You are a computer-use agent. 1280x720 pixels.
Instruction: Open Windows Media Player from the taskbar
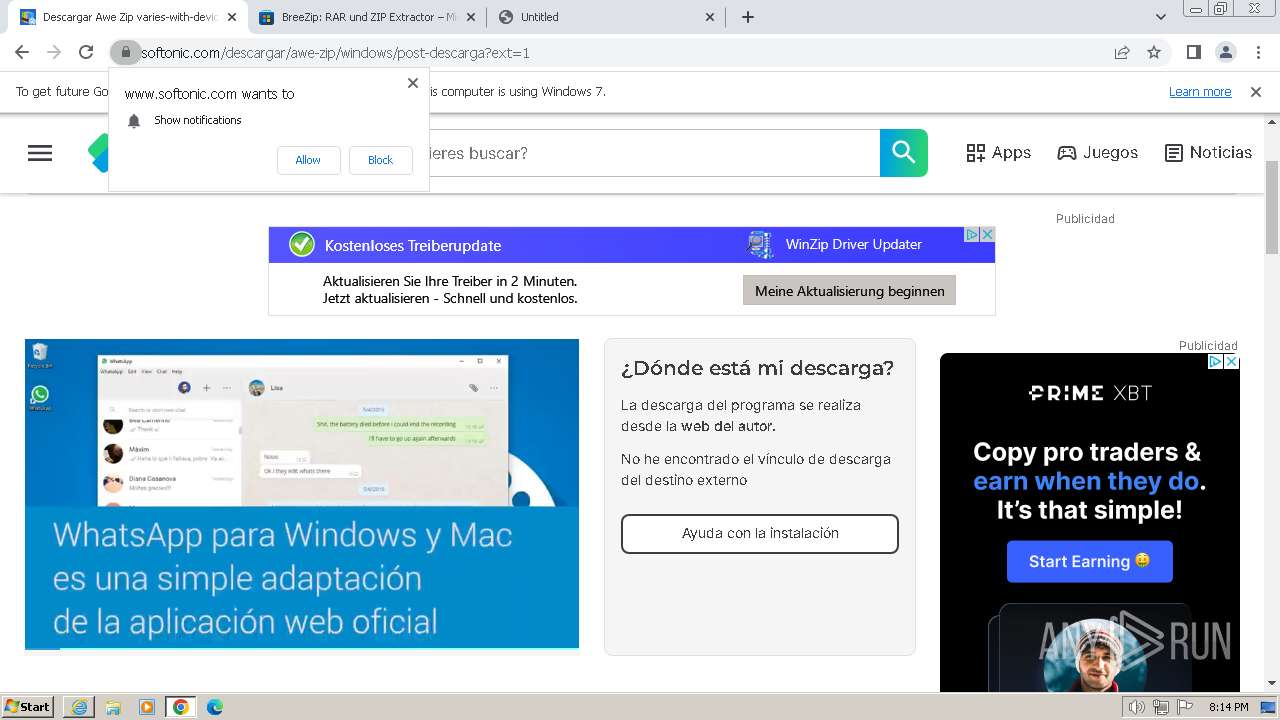click(x=147, y=707)
